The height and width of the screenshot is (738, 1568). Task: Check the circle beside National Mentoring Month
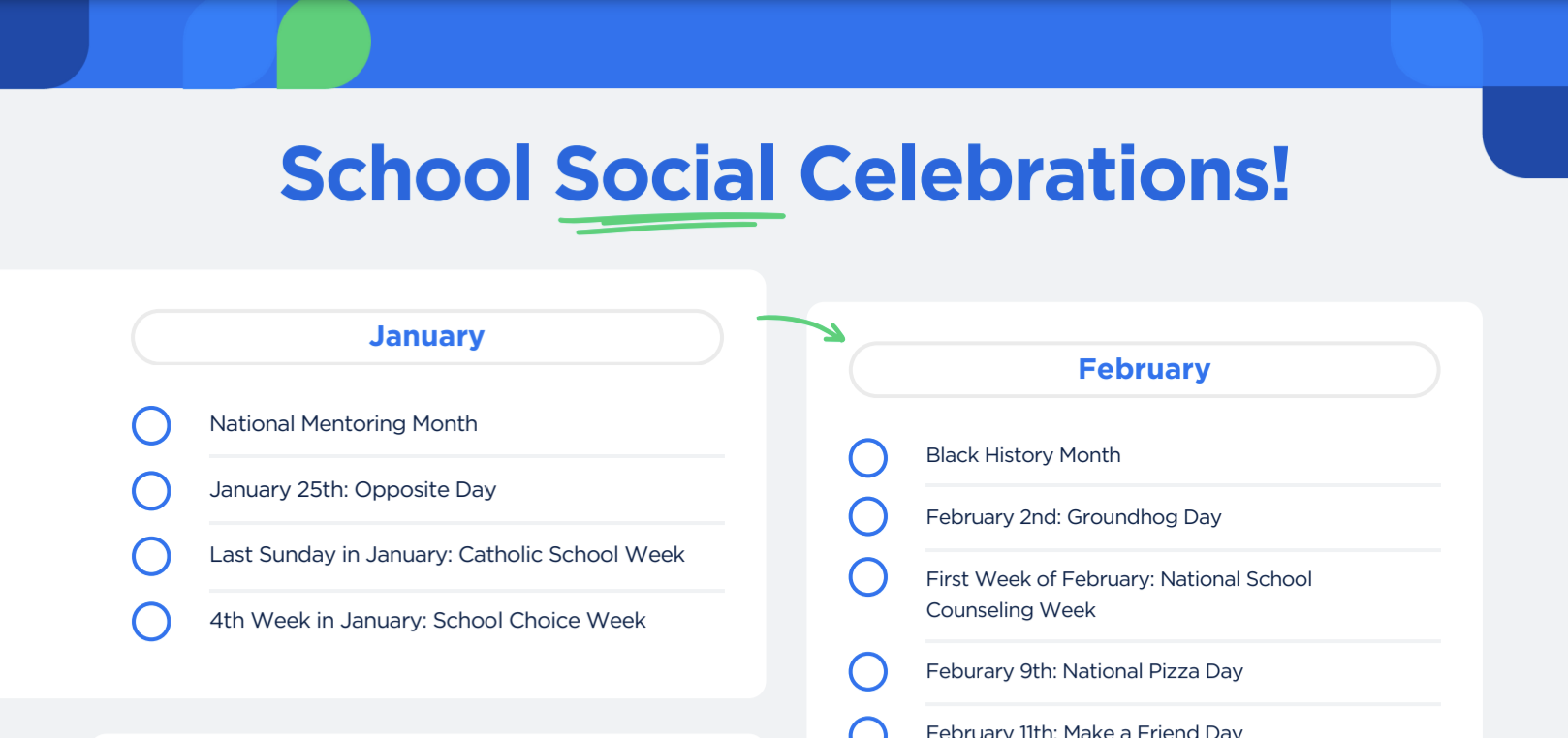151,425
